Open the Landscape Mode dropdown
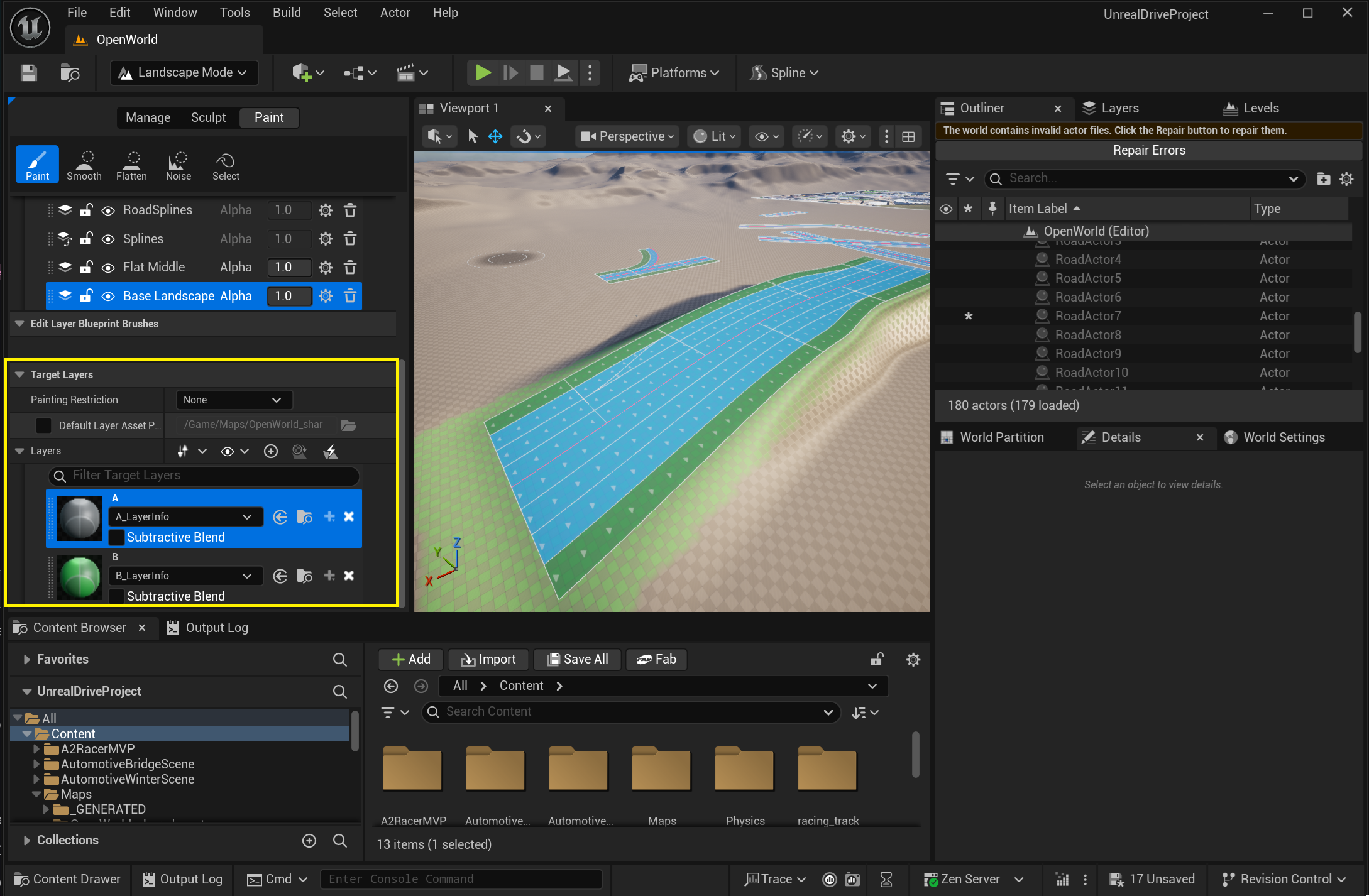 coord(184,73)
